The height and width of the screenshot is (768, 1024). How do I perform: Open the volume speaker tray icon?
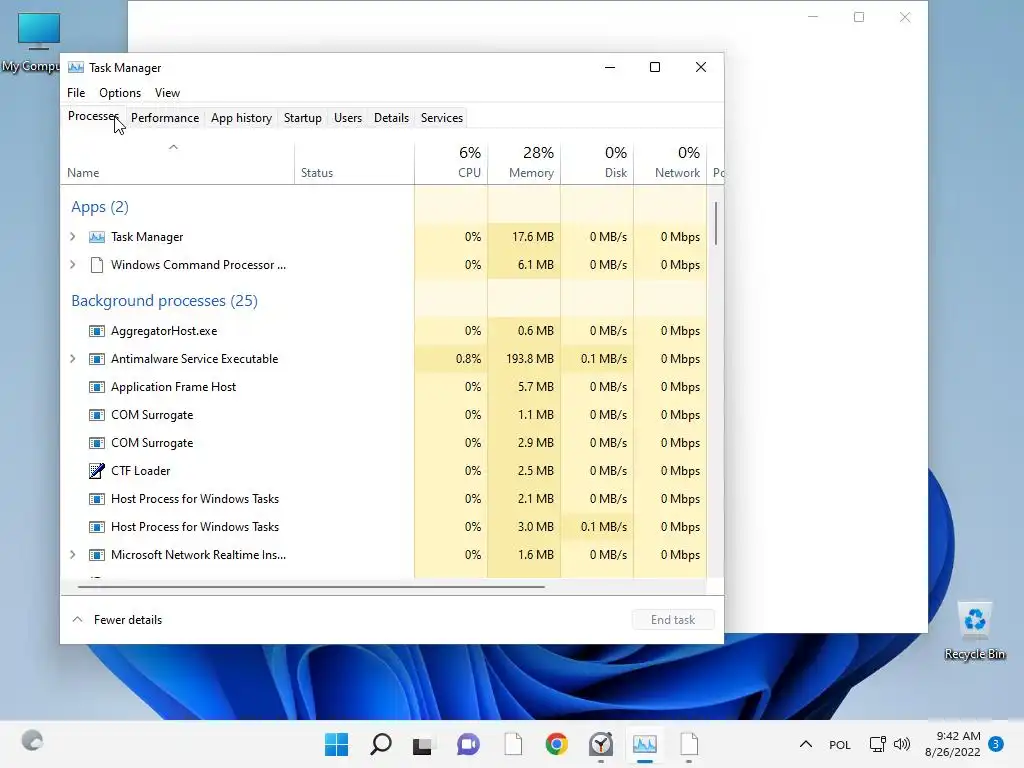click(x=902, y=744)
